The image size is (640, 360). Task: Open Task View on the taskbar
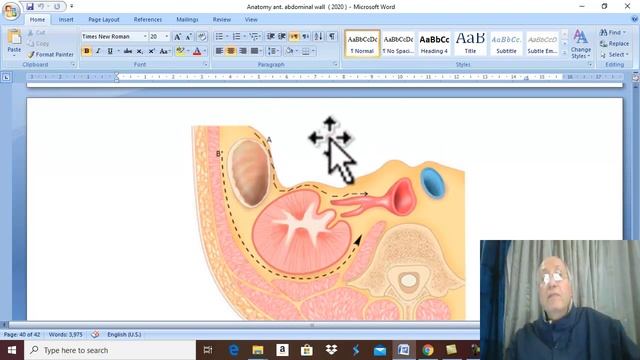pos(208,350)
